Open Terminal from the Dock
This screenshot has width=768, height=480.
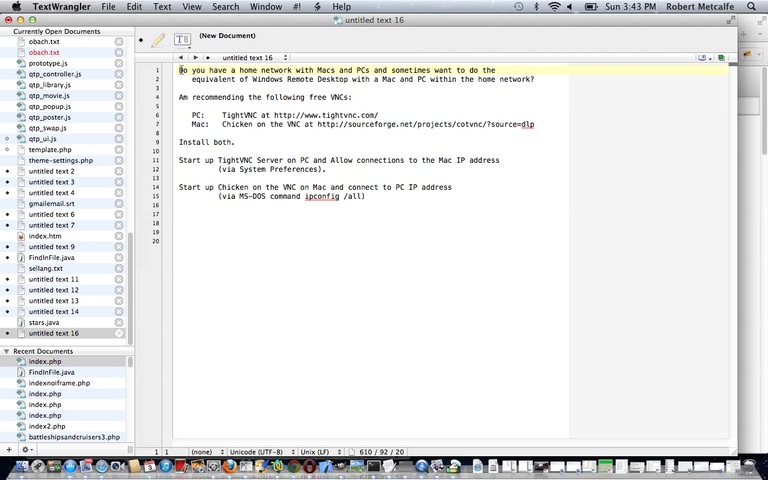pos(373,466)
